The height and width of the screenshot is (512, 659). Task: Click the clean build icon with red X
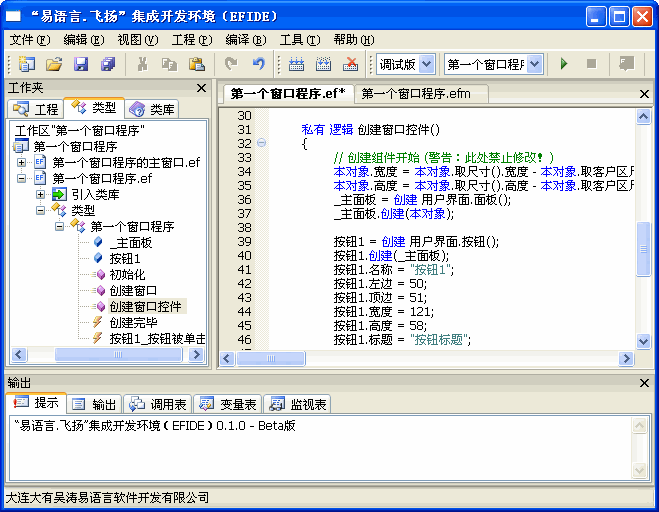pos(350,64)
